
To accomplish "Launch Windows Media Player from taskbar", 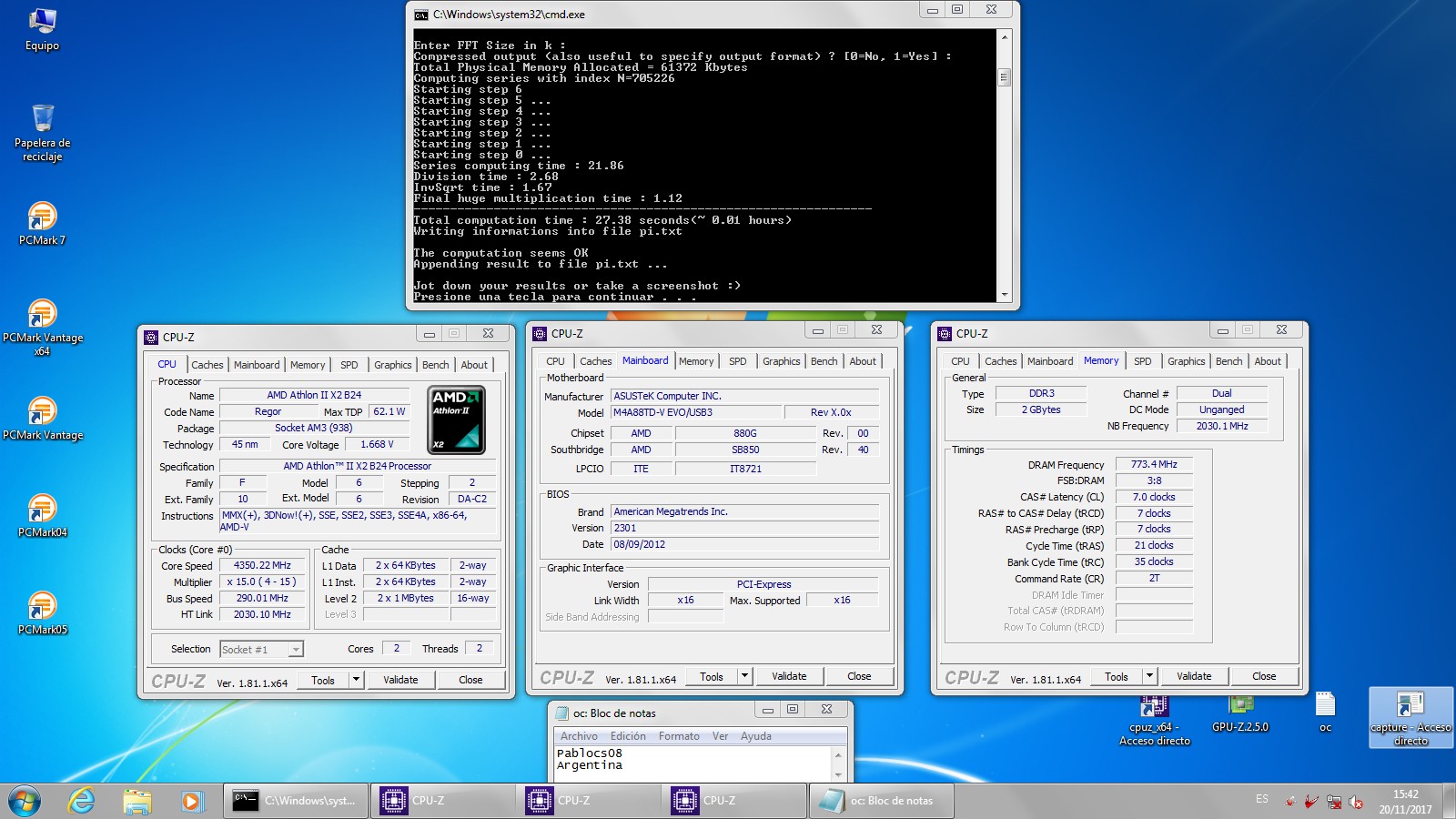I will [x=191, y=801].
